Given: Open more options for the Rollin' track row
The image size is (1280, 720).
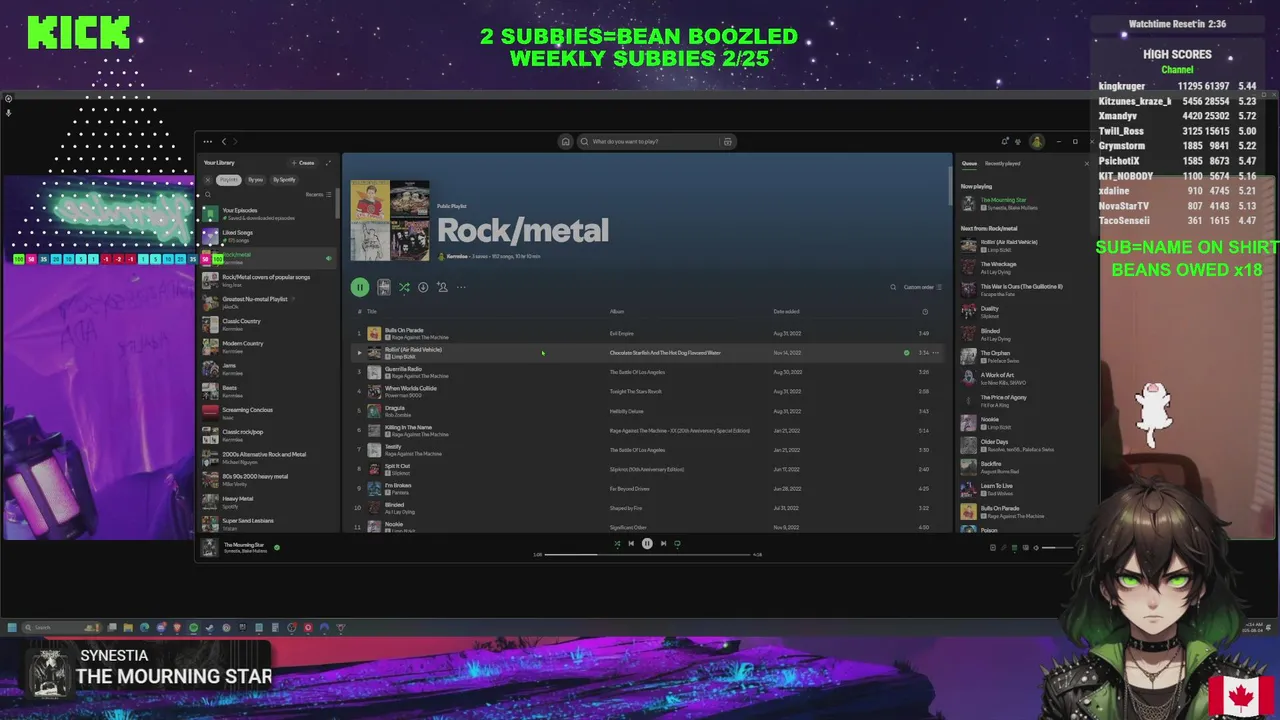Looking at the screenshot, I should coord(936,352).
